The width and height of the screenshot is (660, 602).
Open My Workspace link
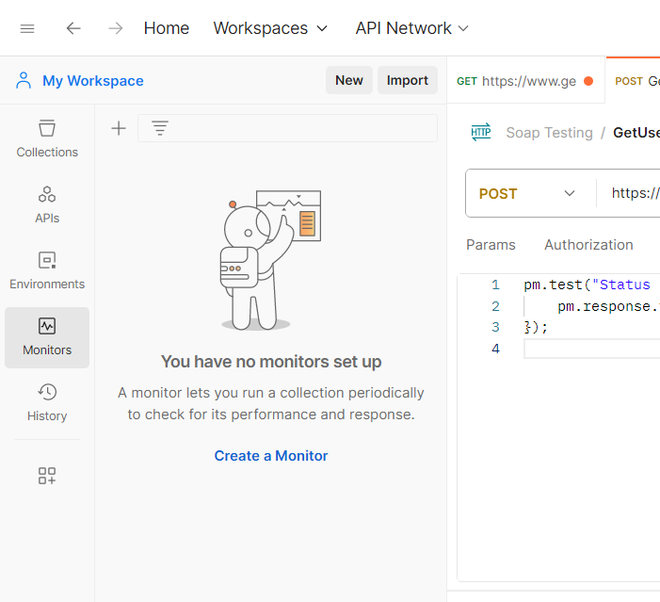coord(93,80)
